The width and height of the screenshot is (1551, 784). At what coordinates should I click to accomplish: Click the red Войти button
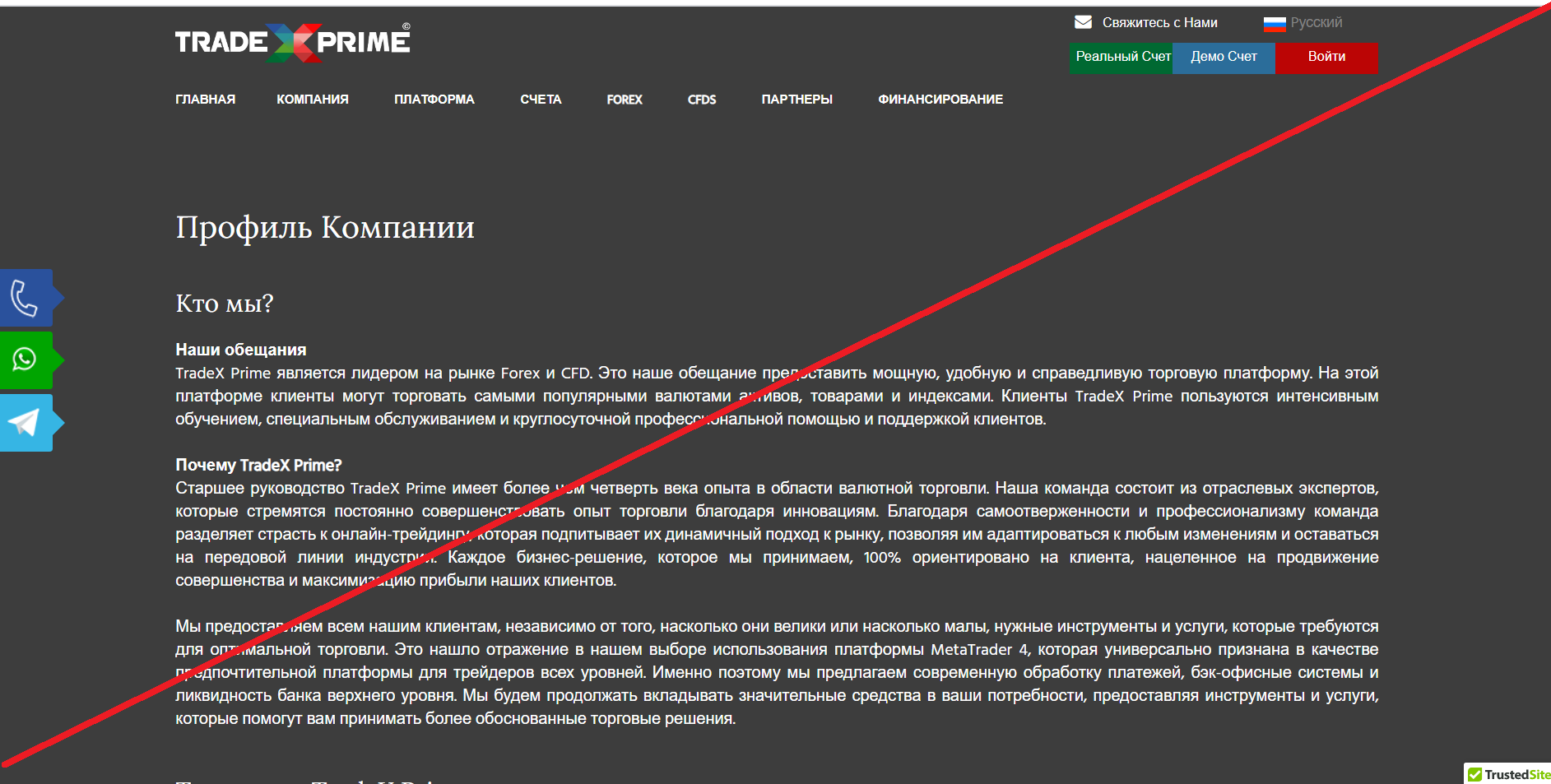click(1326, 58)
